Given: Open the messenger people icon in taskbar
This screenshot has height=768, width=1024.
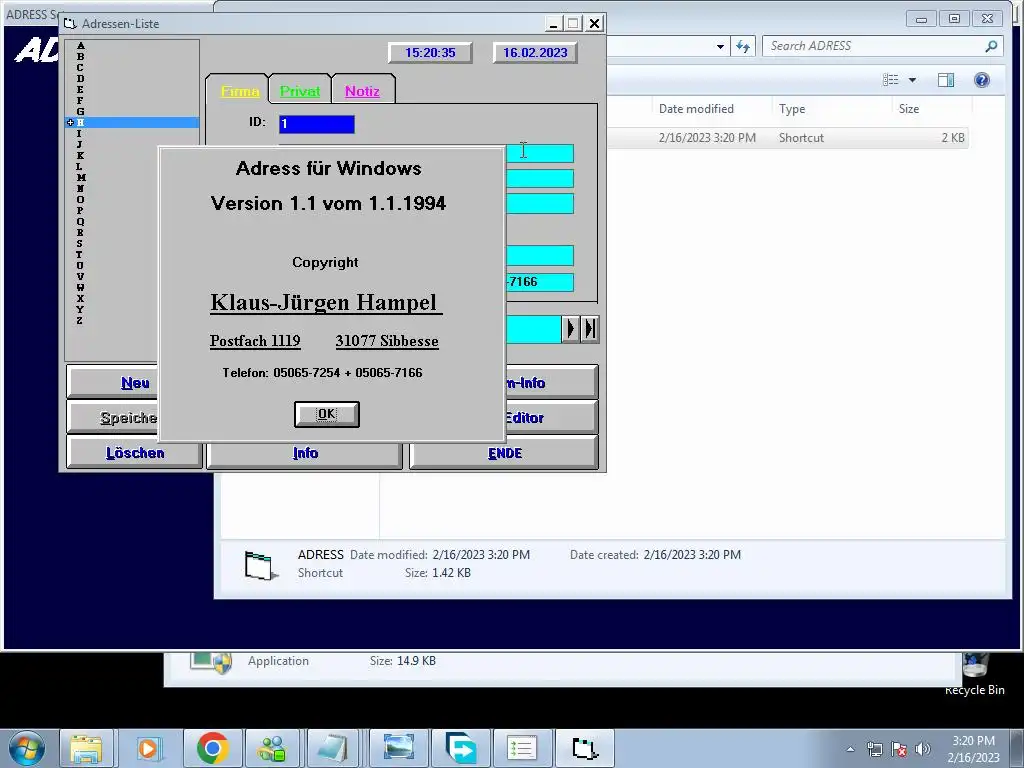Looking at the screenshot, I should [272, 748].
